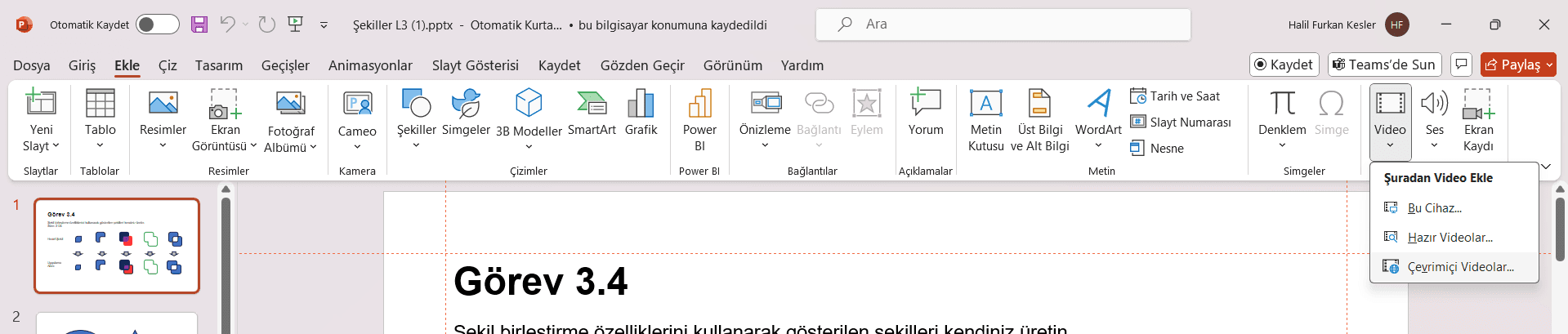Click the Teams'de Sun button

coord(1384,65)
